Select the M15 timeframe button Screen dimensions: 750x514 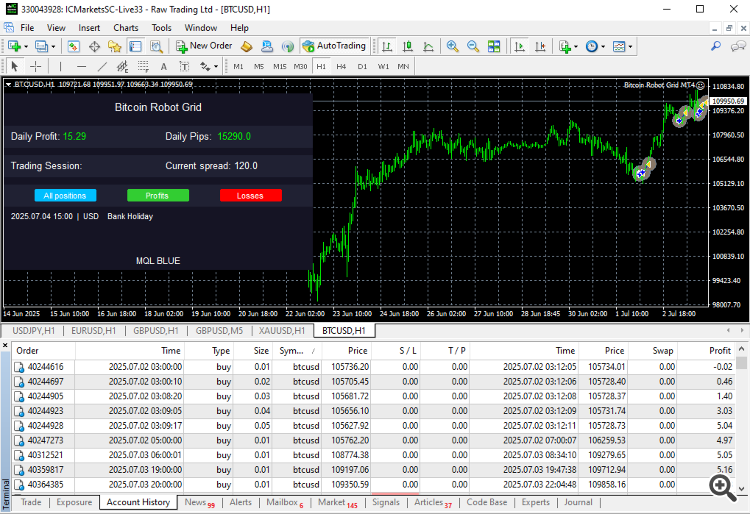click(280, 66)
